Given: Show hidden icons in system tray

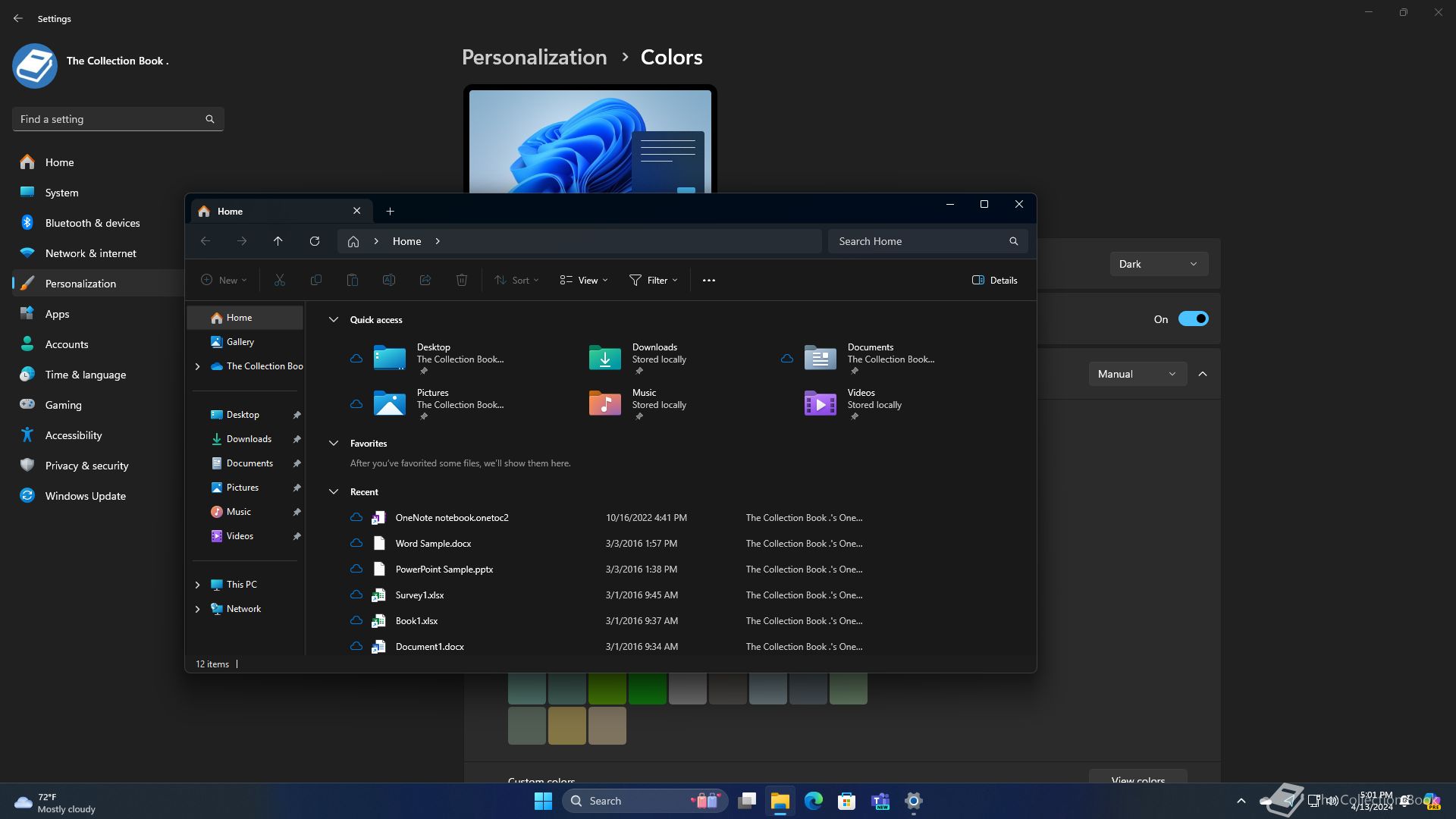Looking at the screenshot, I should pos(1241,801).
